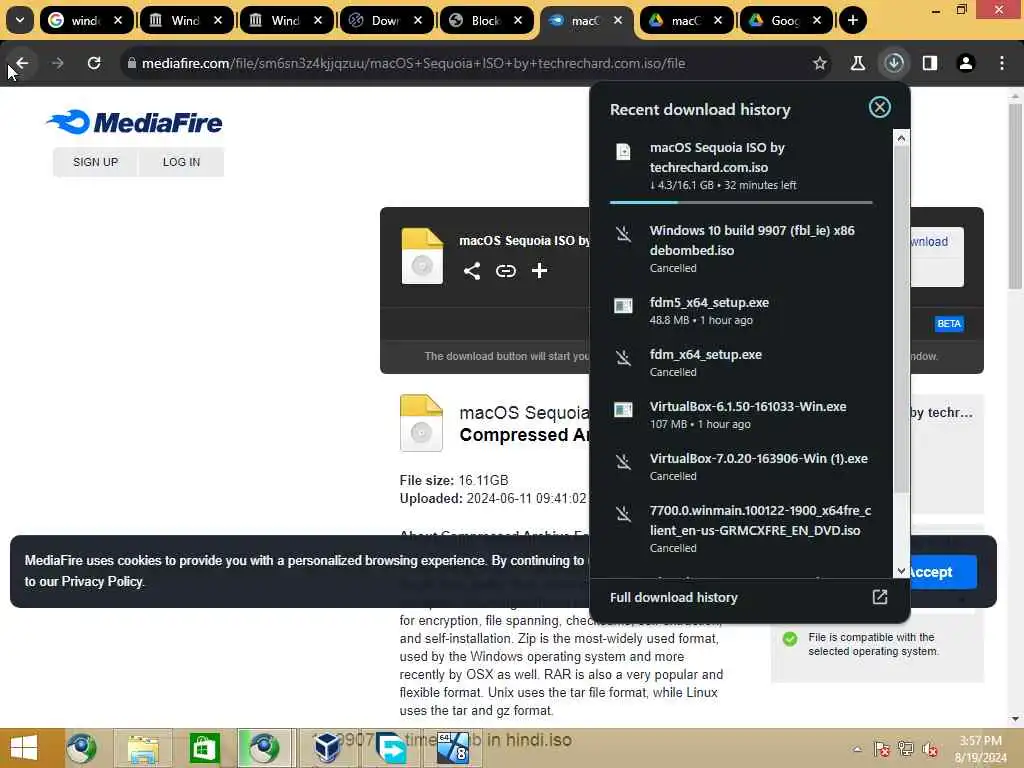Open the tab search dropdown arrow
Image resolution: width=1024 pixels, height=768 pixels.
pos(20,20)
